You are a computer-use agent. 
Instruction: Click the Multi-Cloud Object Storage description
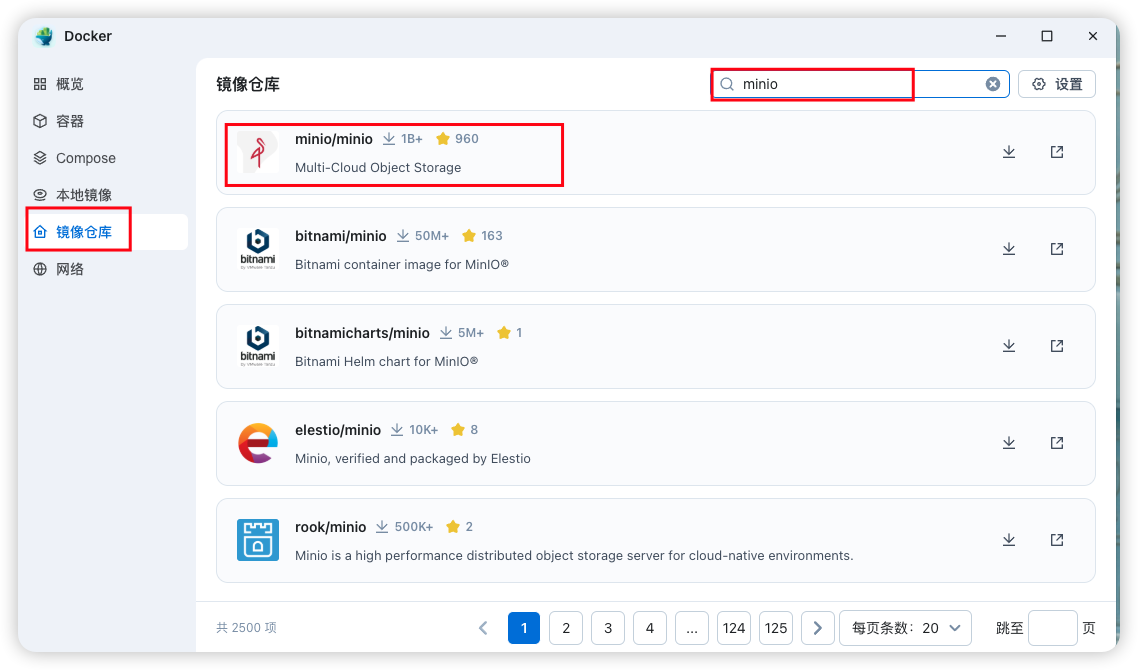click(x=378, y=168)
